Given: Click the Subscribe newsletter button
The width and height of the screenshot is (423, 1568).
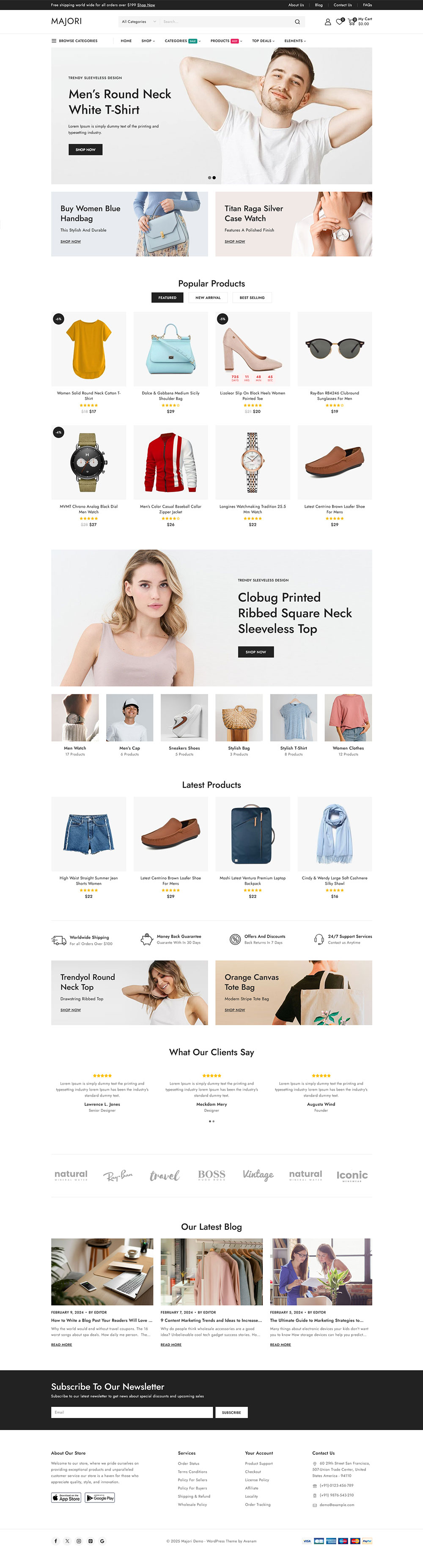Looking at the screenshot, I should pyautogui.click(x=231, y=1412).
